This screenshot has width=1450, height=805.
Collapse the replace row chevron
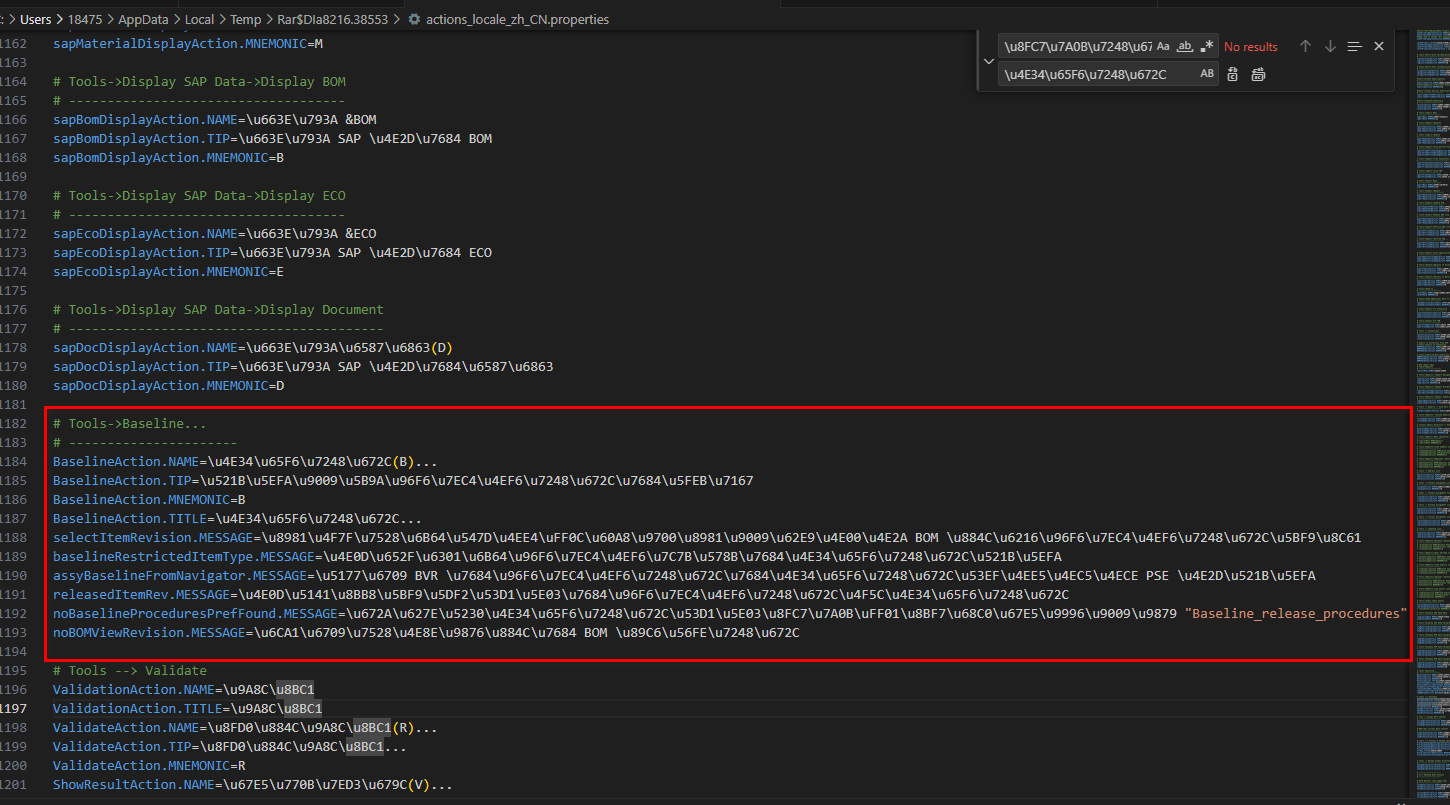[989, 60]
